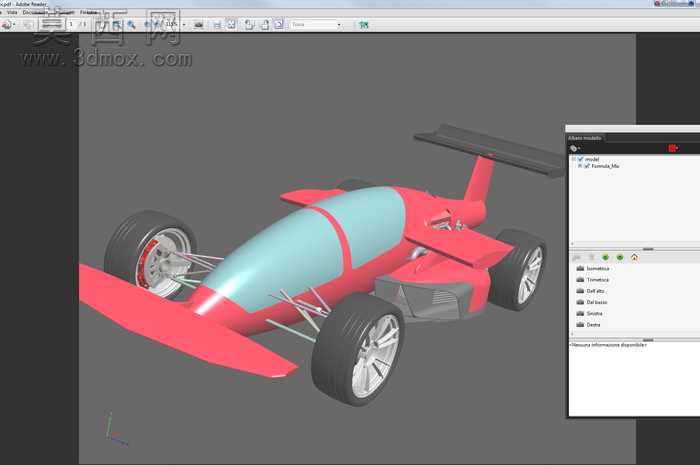Collapse the model tree node
700x465 pixels.
[574, 159]
